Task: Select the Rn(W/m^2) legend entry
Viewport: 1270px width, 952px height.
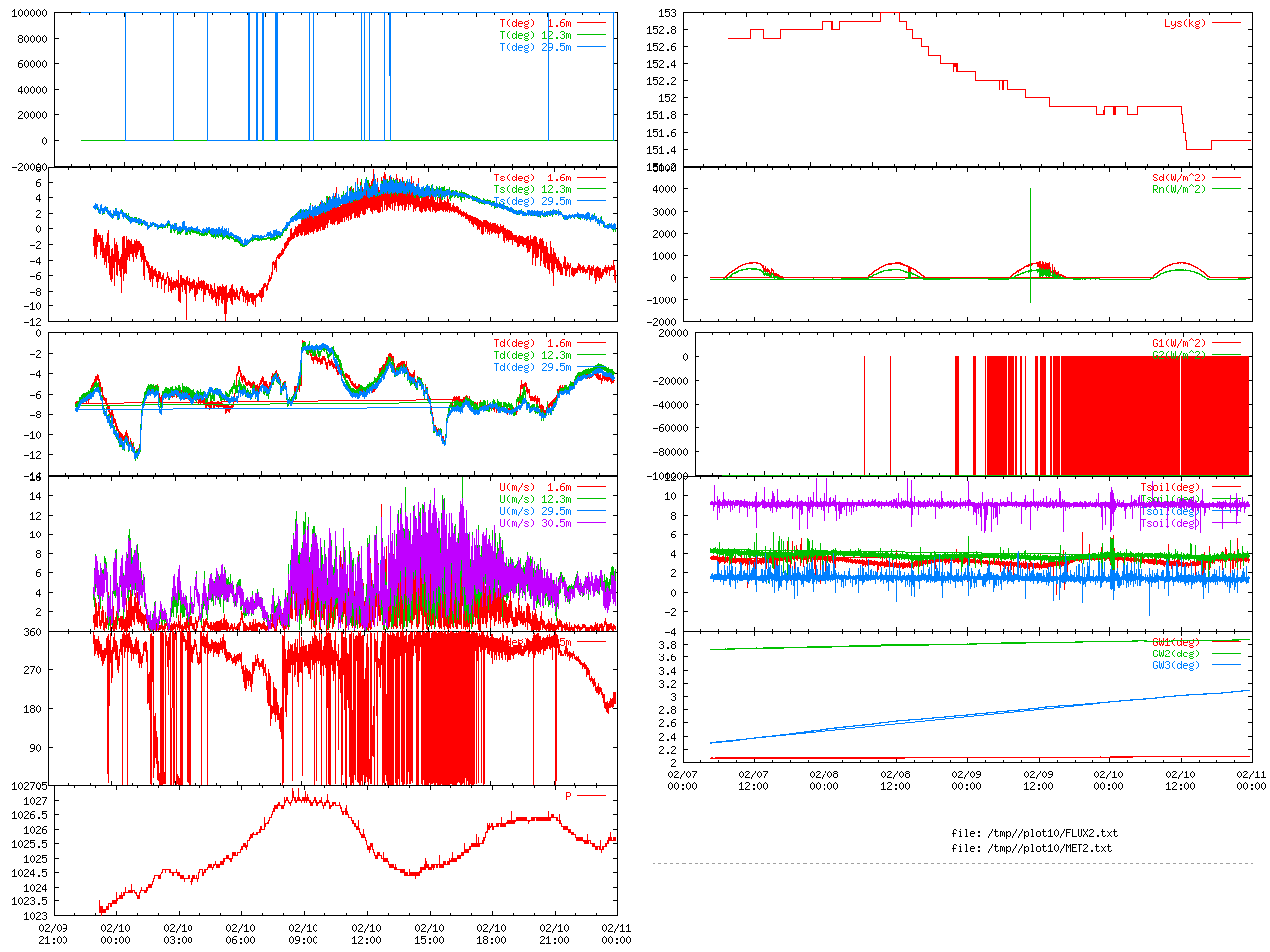Action: coord(1178,189)
